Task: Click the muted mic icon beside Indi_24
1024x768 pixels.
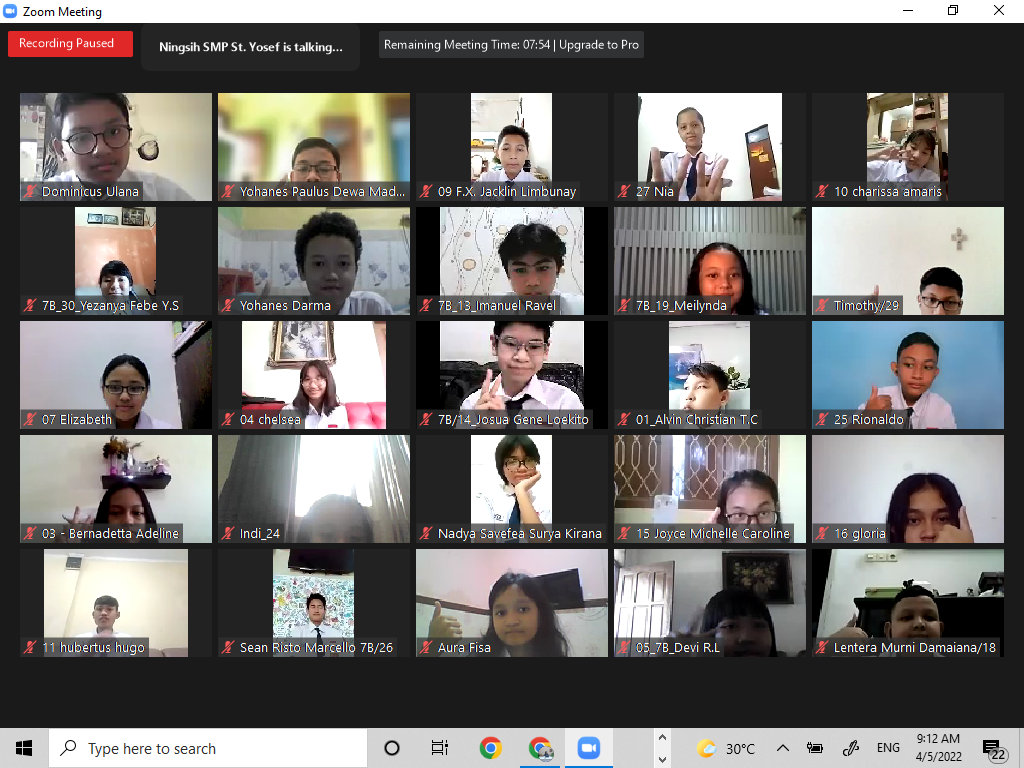Action: [227, 533]
